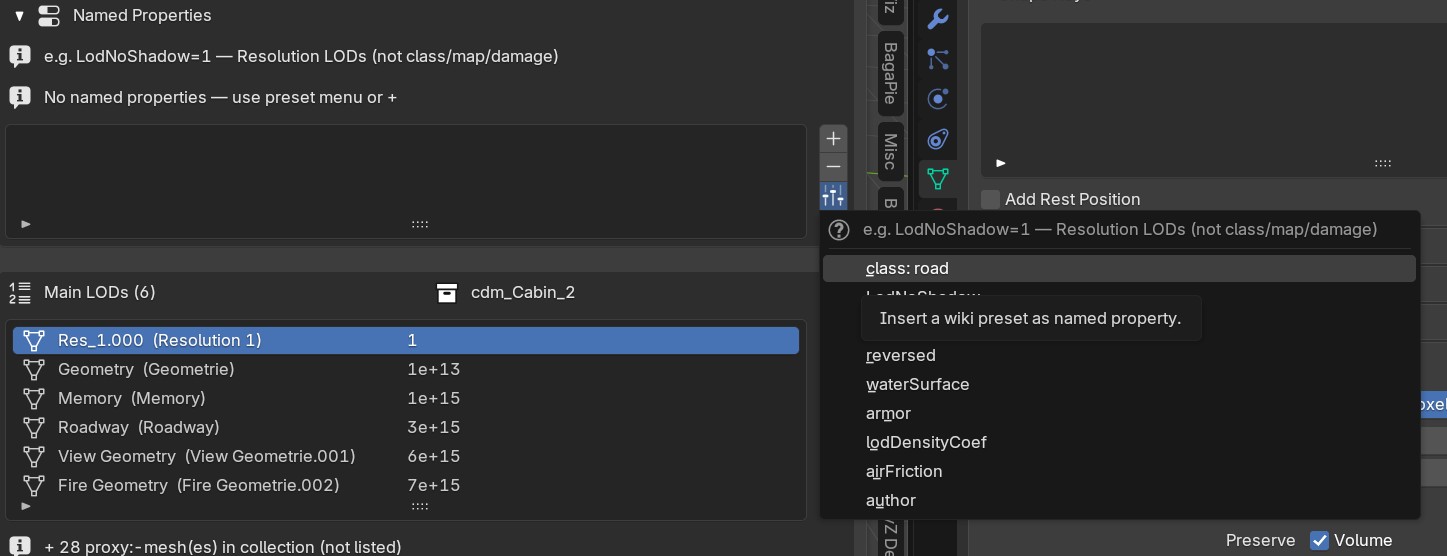Expand the Main LODs list filter arrow
This screenshot has height=556, width=1447.
(x=26, y=506)
